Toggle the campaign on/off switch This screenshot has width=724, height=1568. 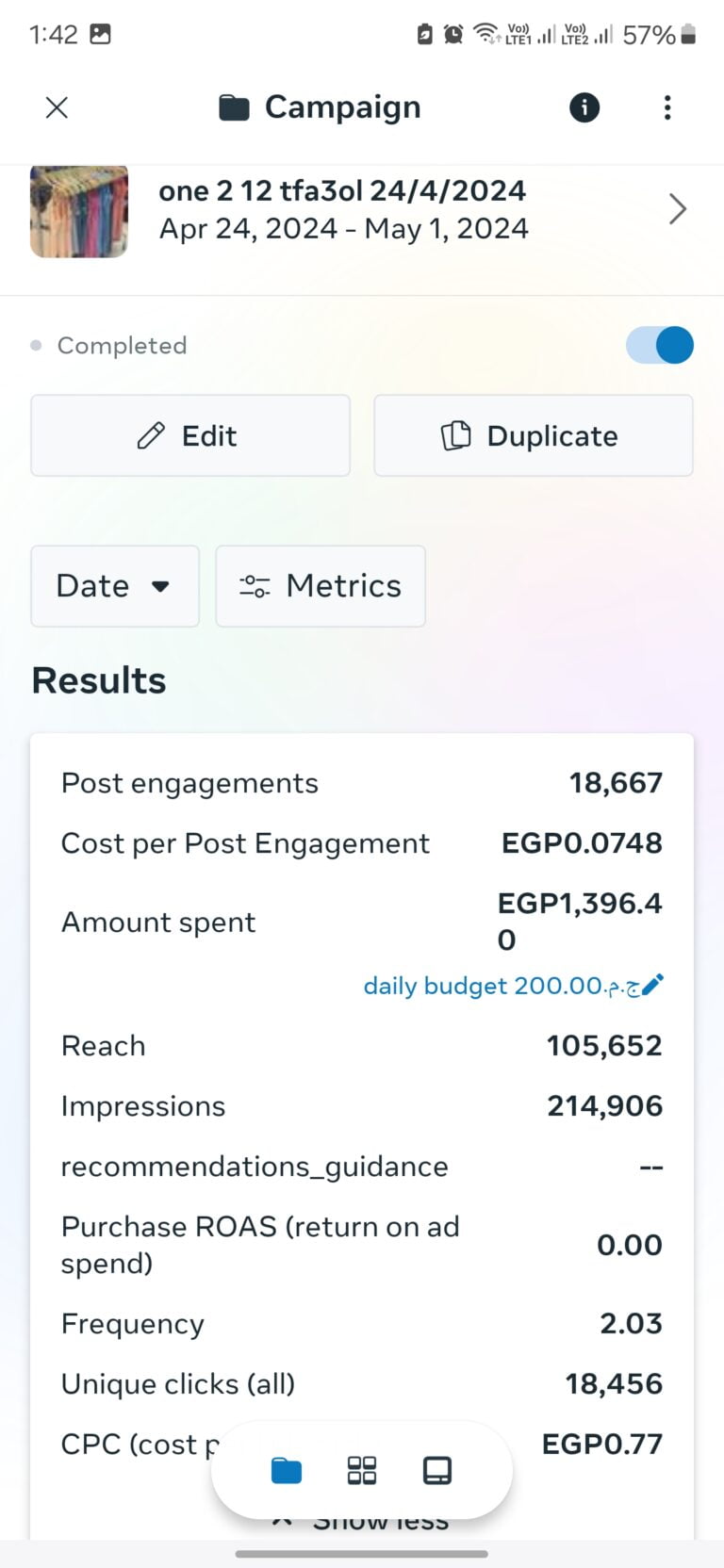660,345
